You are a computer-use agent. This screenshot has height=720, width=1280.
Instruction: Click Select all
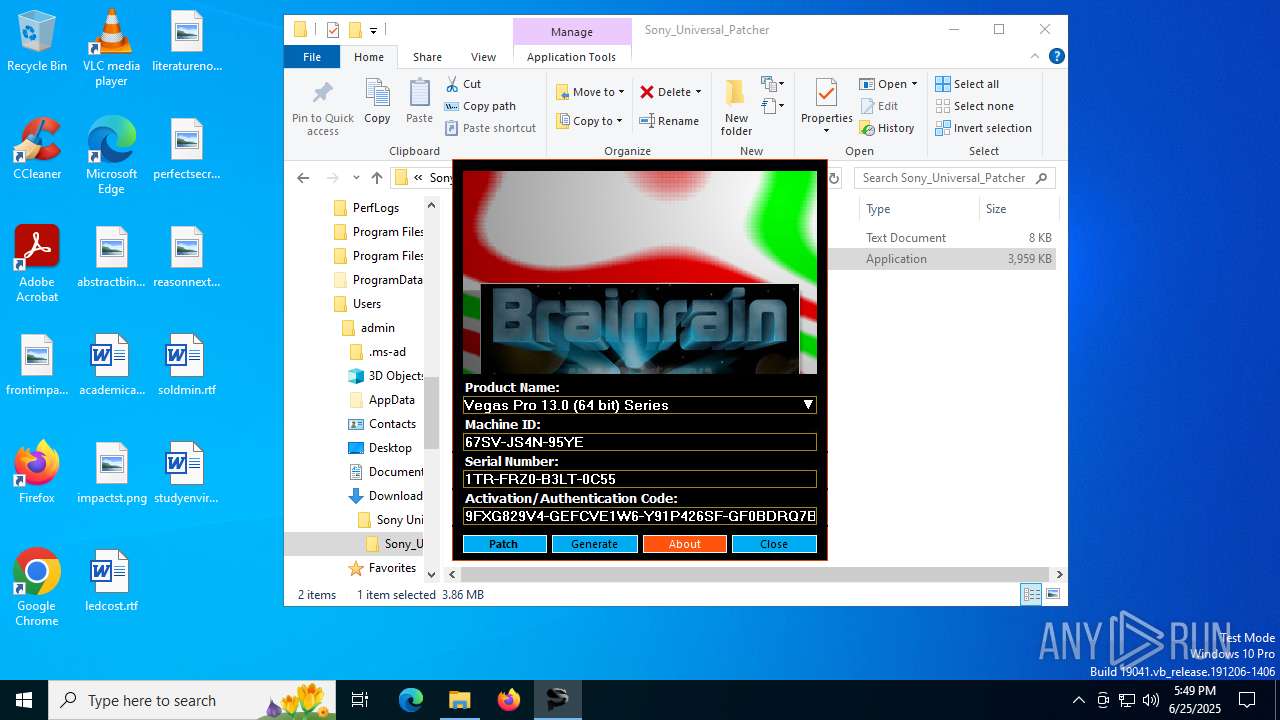[967, 84]
